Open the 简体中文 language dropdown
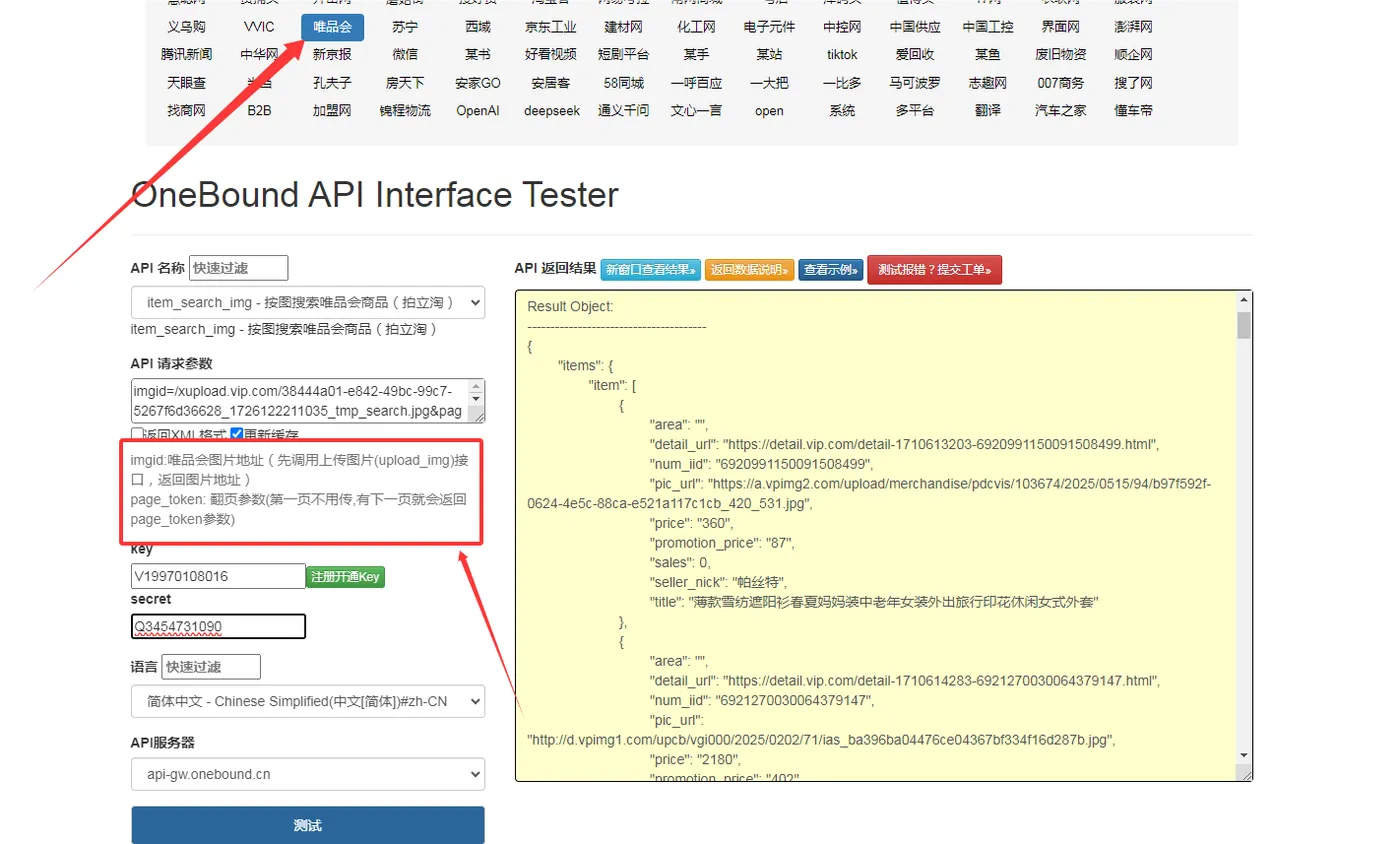The image size is (1400, 844). (308, 701)
